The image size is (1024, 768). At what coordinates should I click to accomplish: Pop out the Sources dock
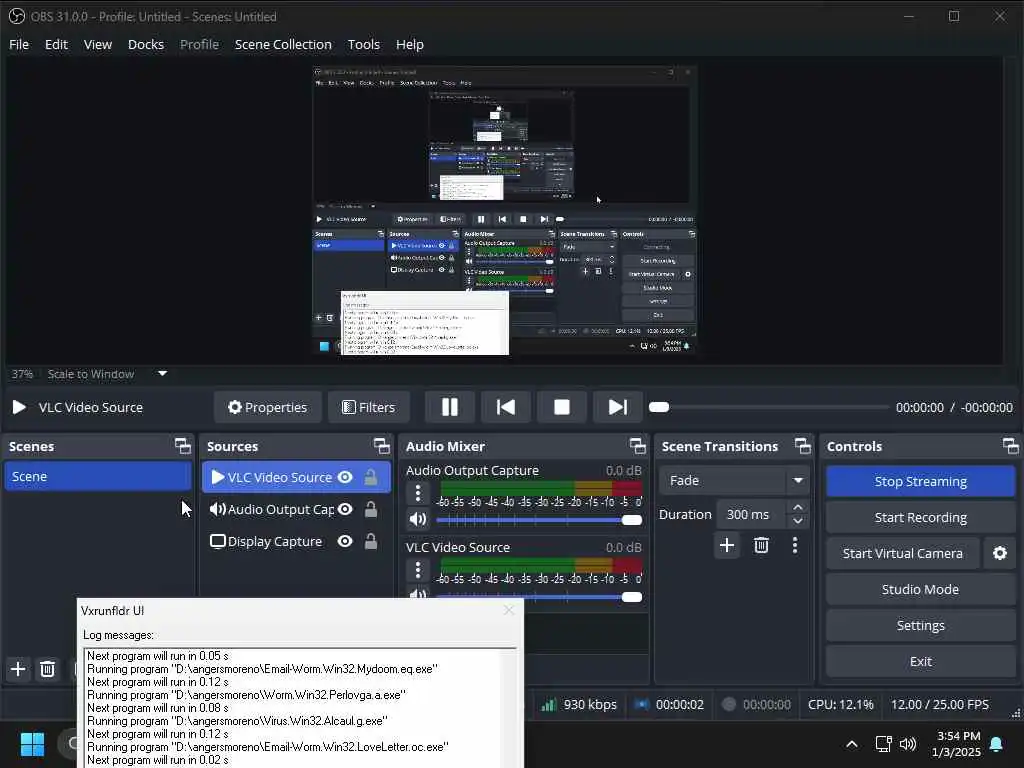tap(381, 446)
